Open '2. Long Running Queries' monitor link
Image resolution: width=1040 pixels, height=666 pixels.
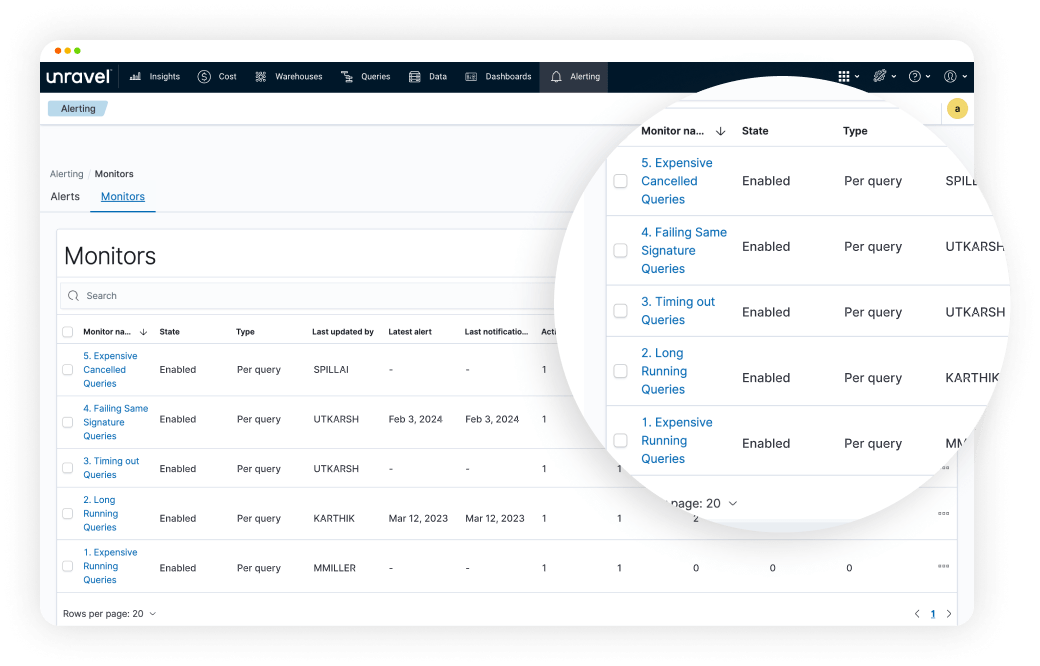click(x=100, y=513)
